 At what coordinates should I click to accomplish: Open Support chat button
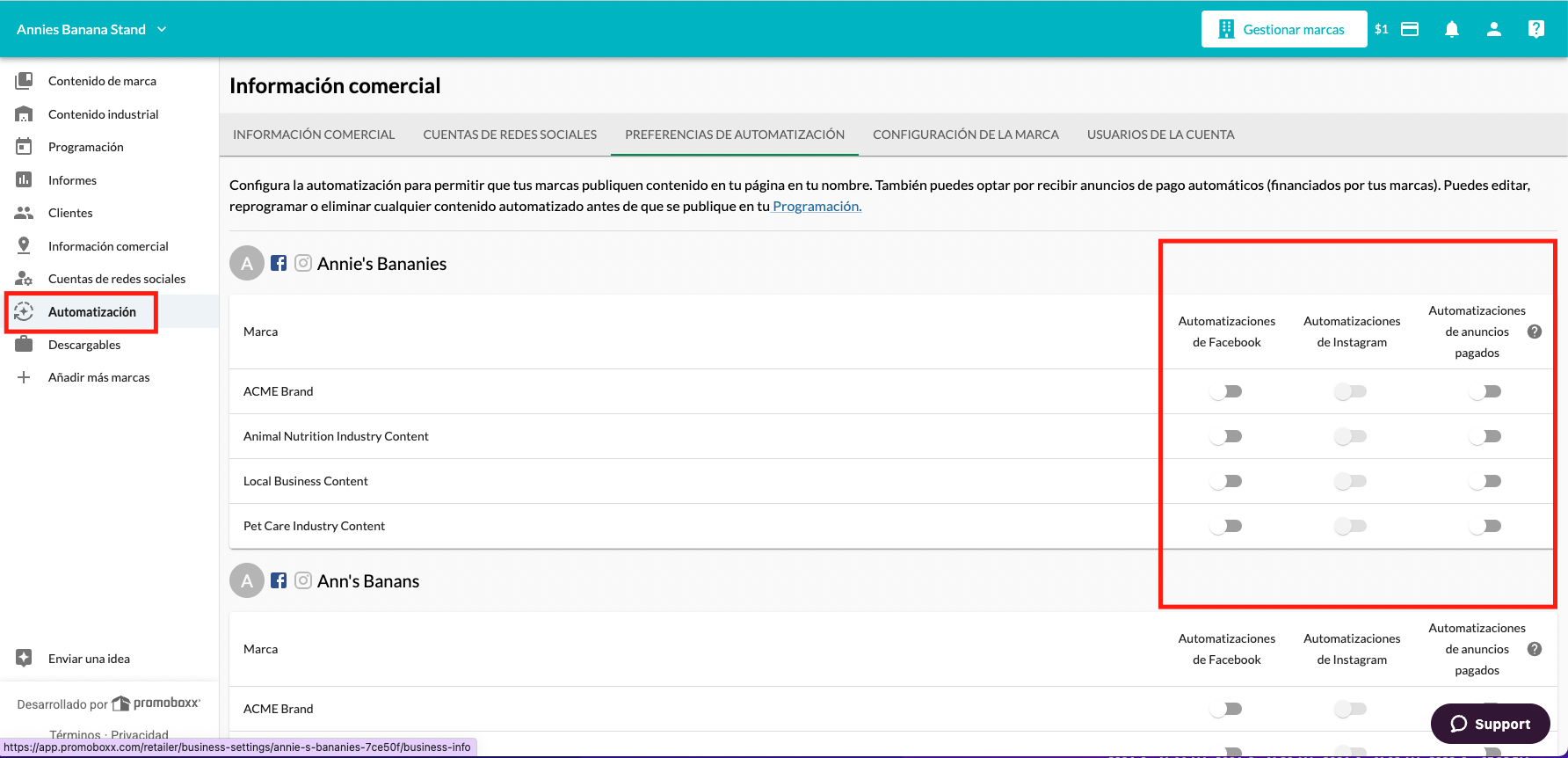(x=1491, y=724)
